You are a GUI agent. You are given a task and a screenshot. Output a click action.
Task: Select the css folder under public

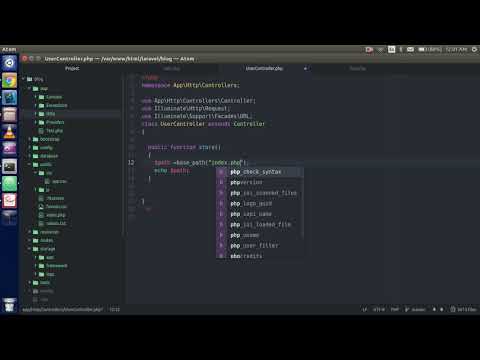[x=49, y=173]
